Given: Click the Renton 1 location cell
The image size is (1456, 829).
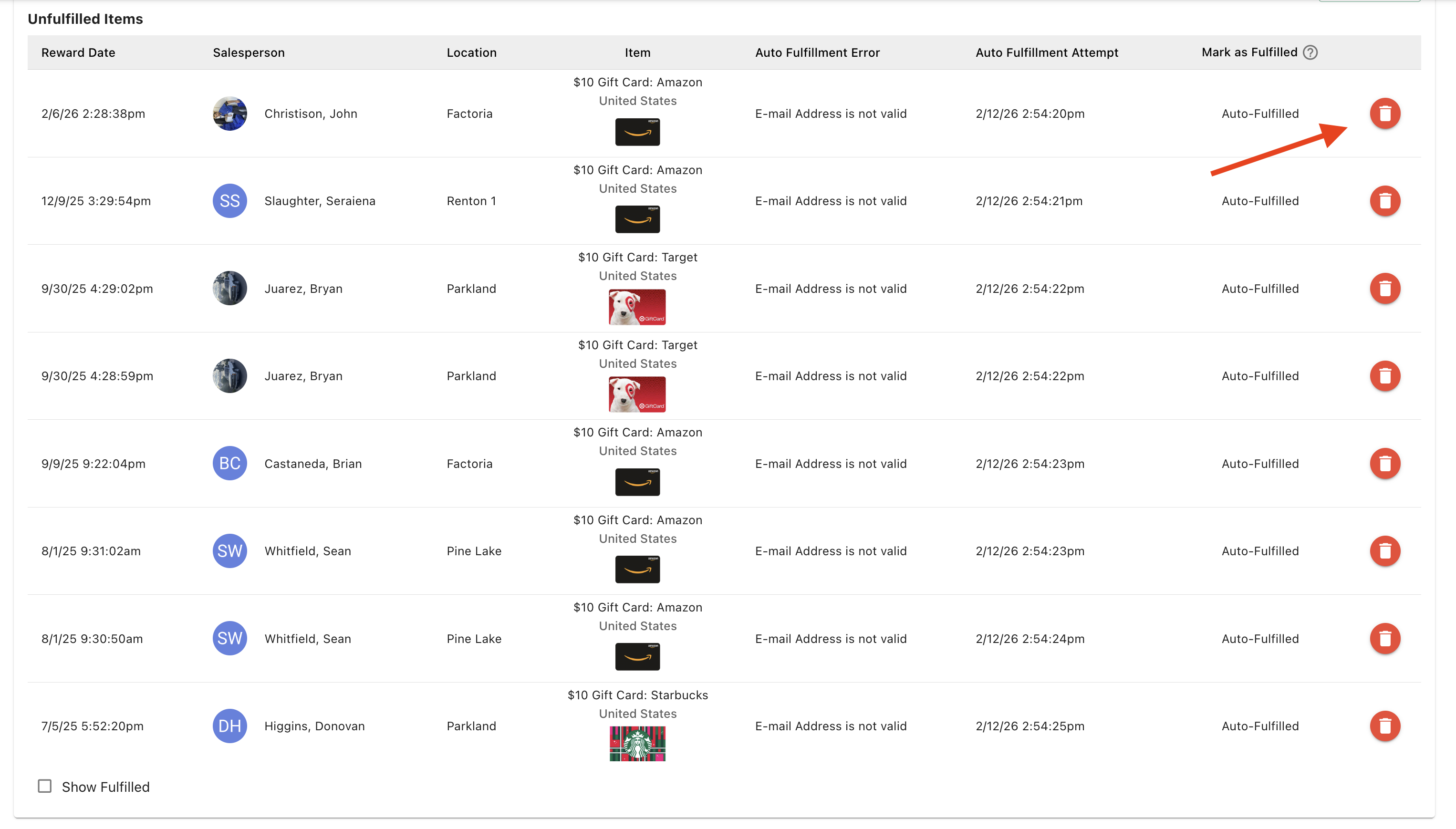Looking at the screenshot, I should (x=471, y=201).
